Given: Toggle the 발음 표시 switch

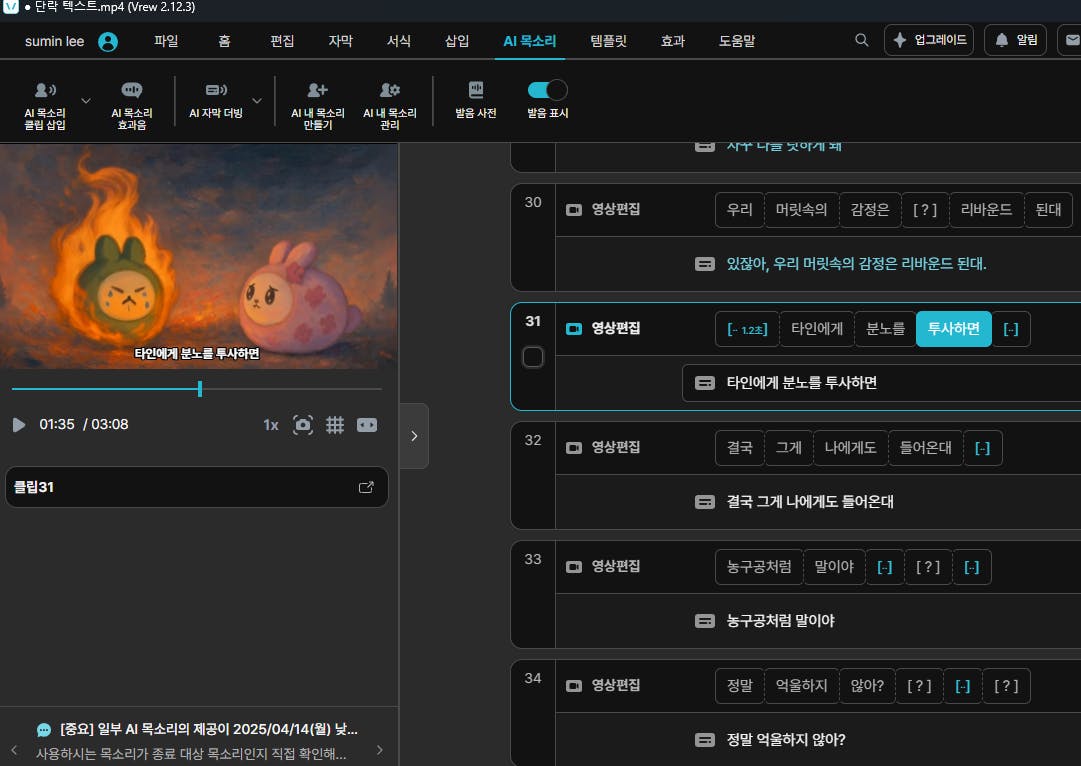Looking at the screenshot, I should (x=547, y=90).
